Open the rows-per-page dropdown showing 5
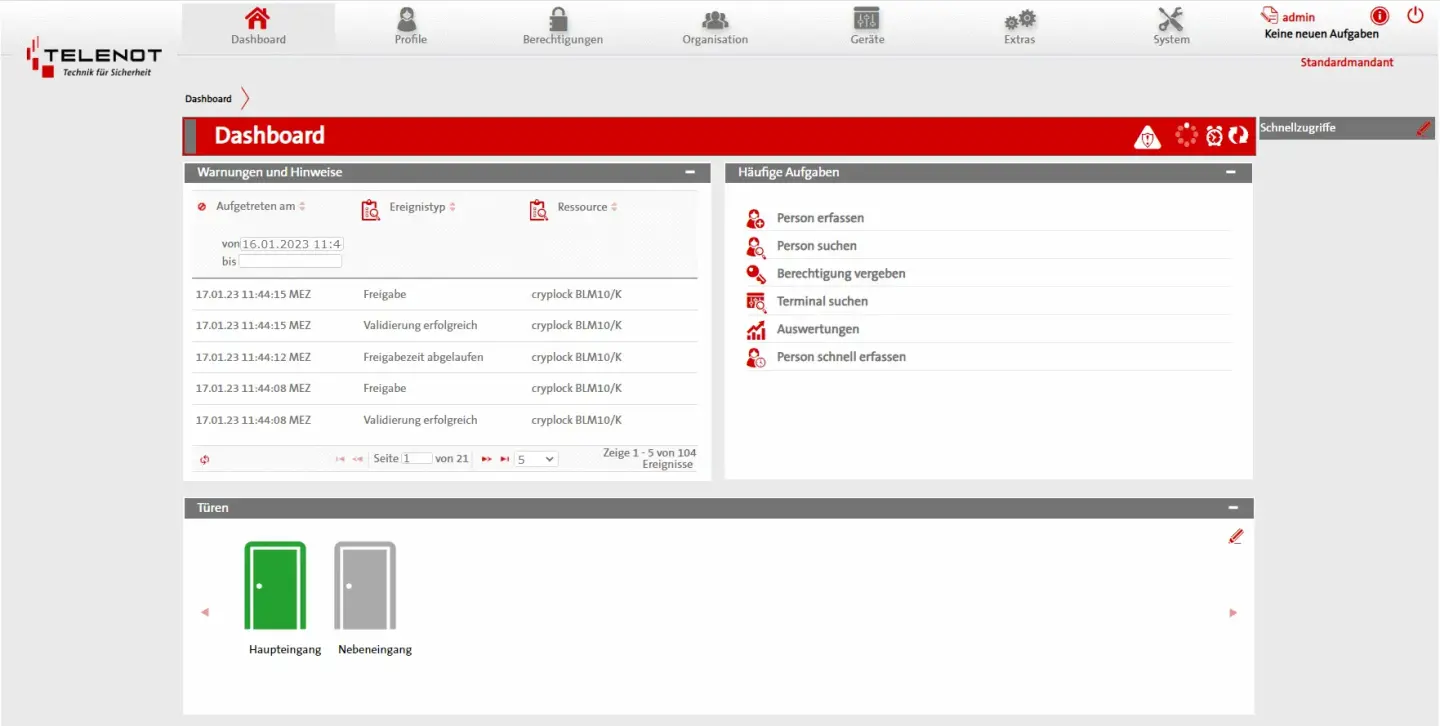Image resolution: width=1440 pixels, height=726 pixels. click(536, 459)
